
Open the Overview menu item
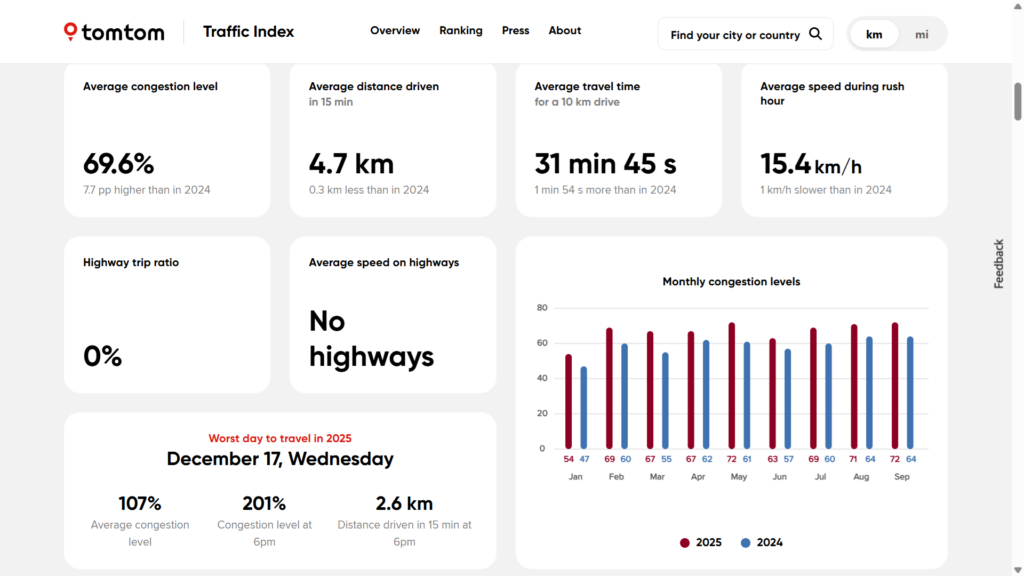tap(395, 31)
